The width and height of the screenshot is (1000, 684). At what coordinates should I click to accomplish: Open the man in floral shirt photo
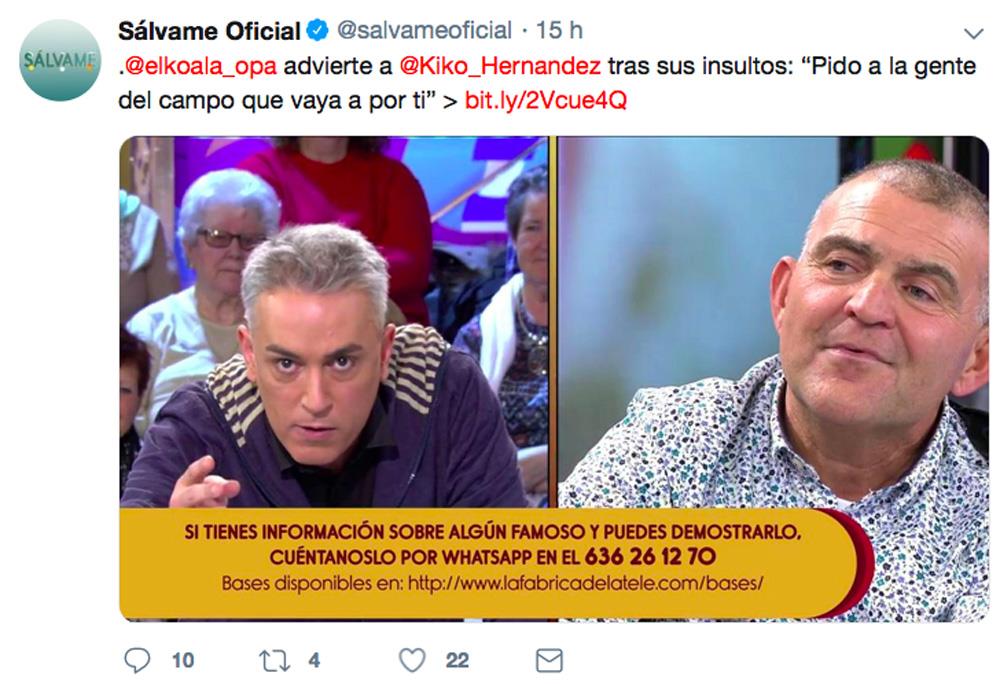(773, 322)
